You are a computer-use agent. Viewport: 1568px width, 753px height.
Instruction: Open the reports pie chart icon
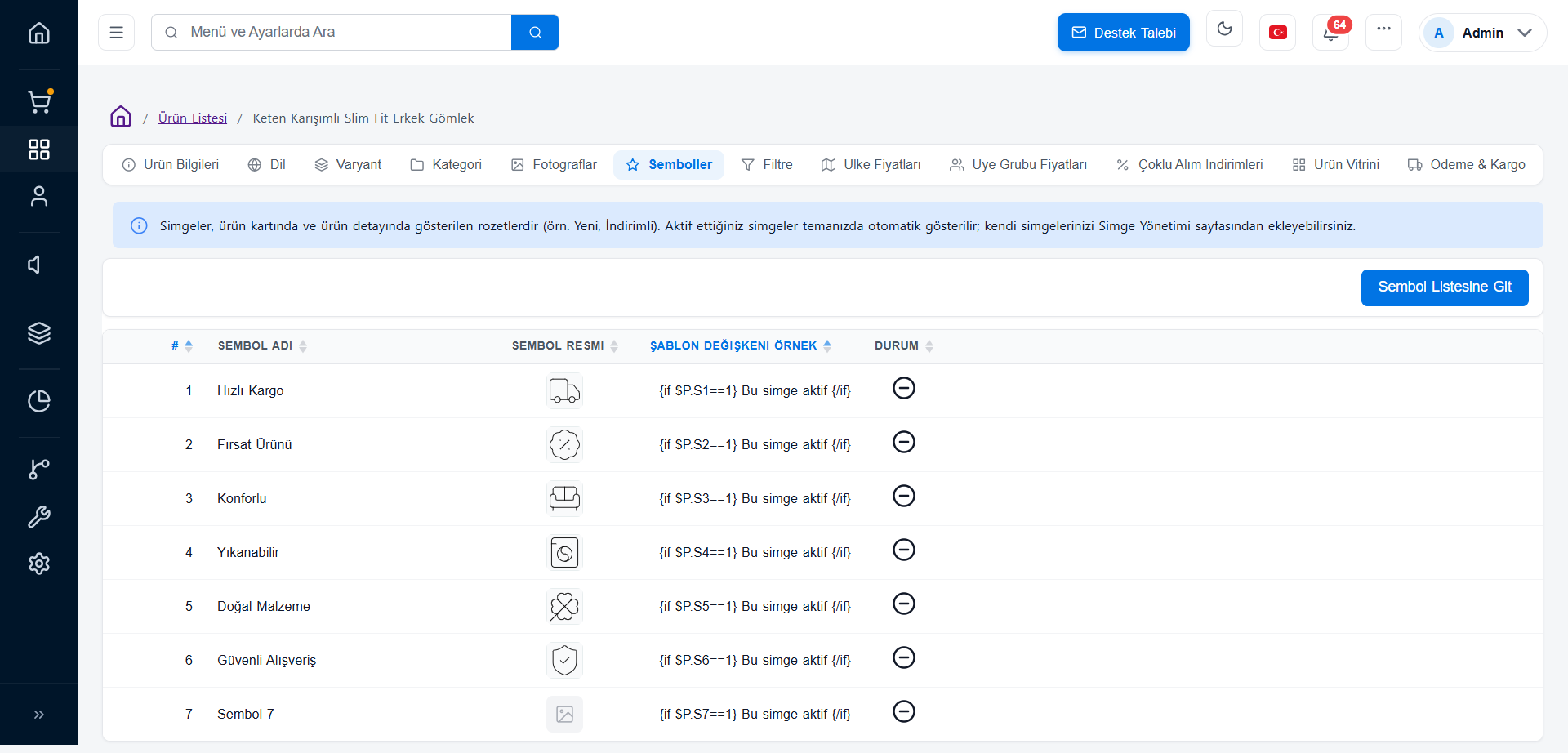point(39,401)
